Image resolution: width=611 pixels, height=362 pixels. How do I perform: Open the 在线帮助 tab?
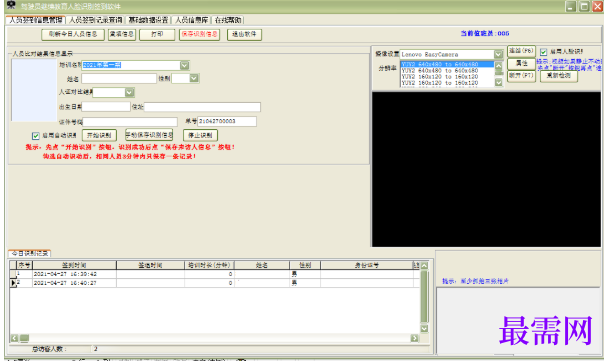point(228,20)
